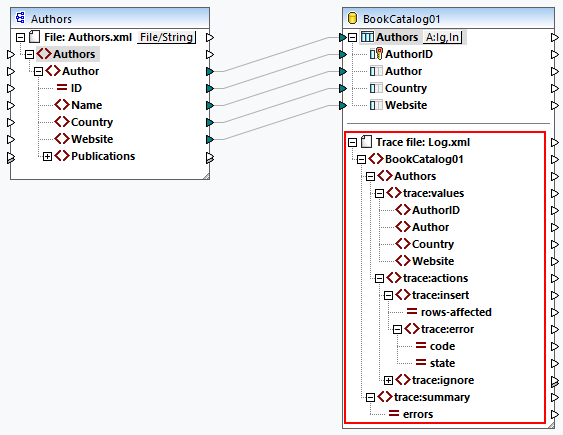Click the Website column icon in database table
Screen dimensions: 563x435
click(376, 105)
